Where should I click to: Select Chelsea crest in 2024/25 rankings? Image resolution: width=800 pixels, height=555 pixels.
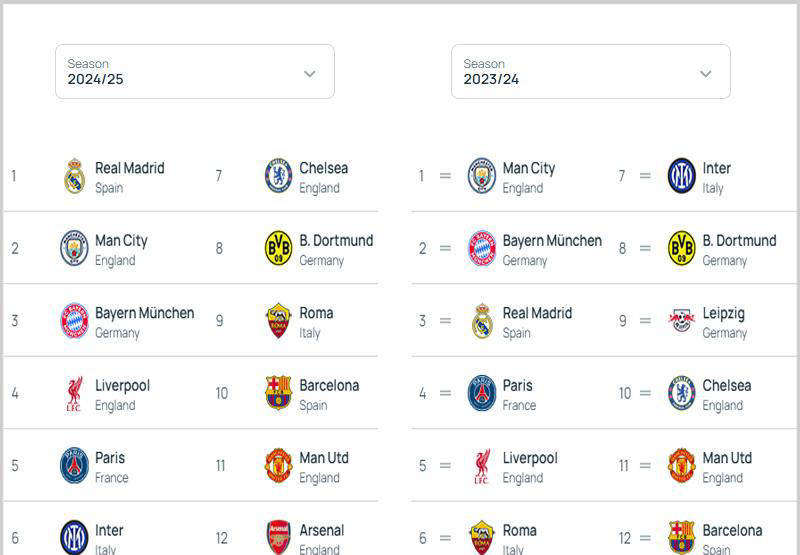(x=279, y=176)
